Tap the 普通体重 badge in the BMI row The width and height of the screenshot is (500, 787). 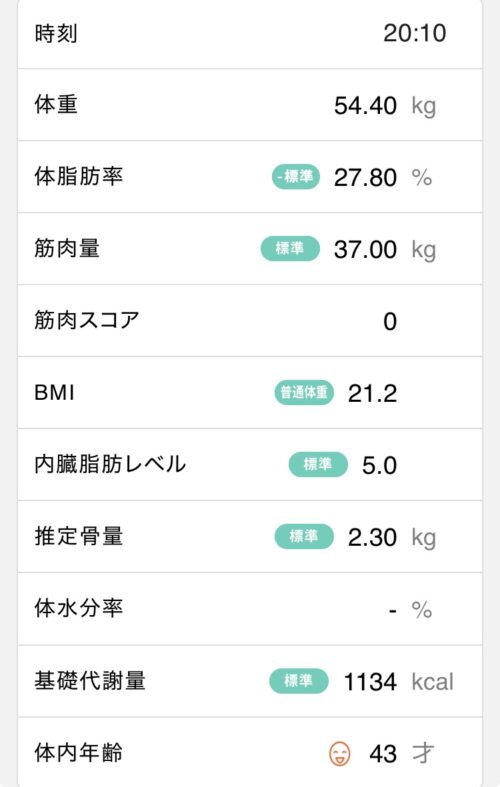pyautogui.click(x=304, y=392)
